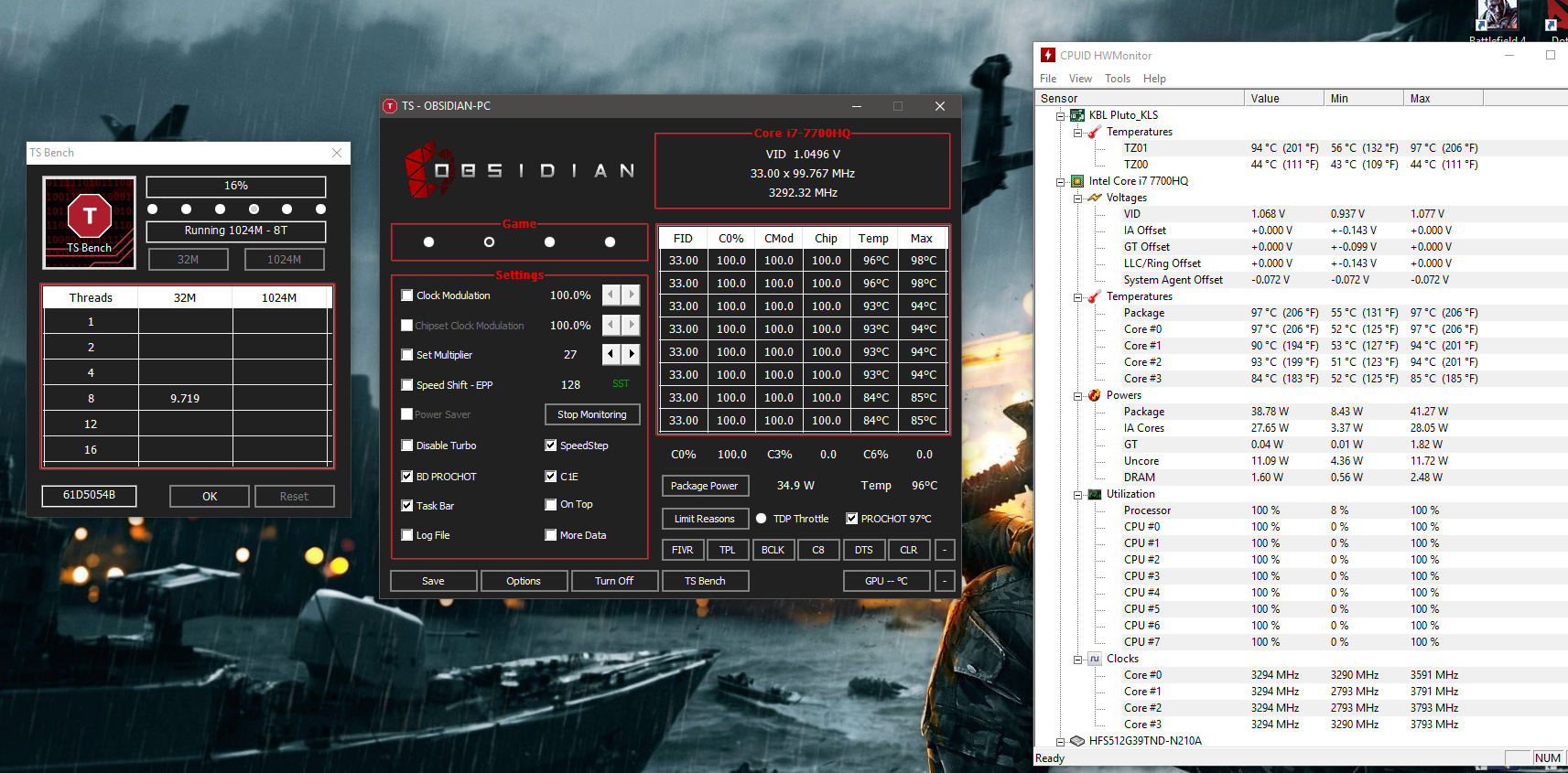Open the View menu in HWMonitor

pos(1080,79)
